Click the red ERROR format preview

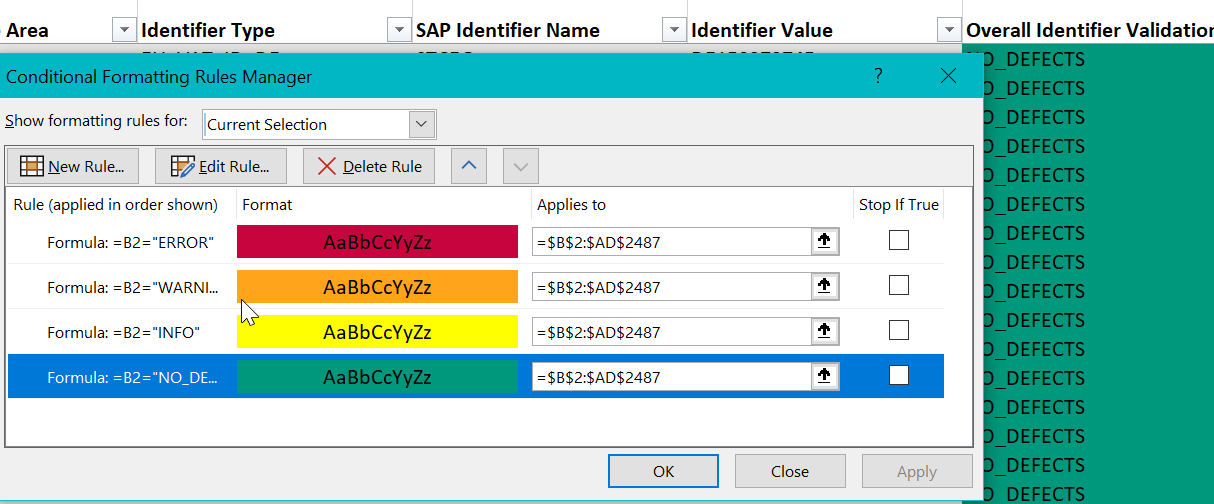[x=377, y=242]
